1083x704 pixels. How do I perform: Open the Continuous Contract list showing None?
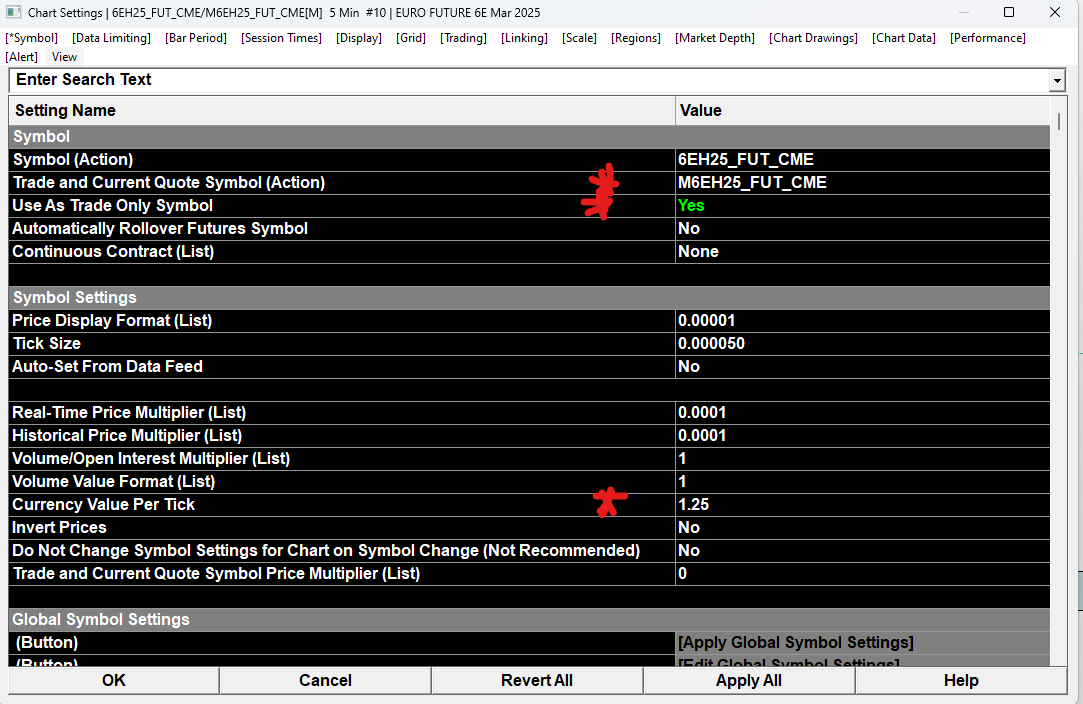(x=862, y=251)
